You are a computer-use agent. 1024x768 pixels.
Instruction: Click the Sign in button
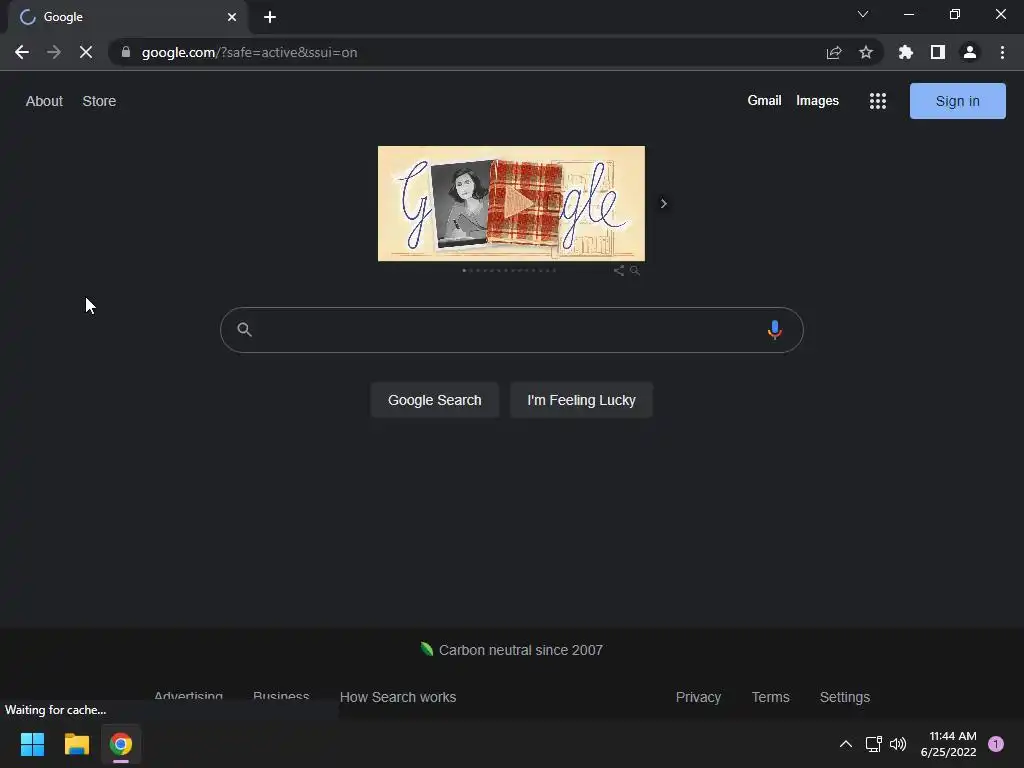[957, 101]
